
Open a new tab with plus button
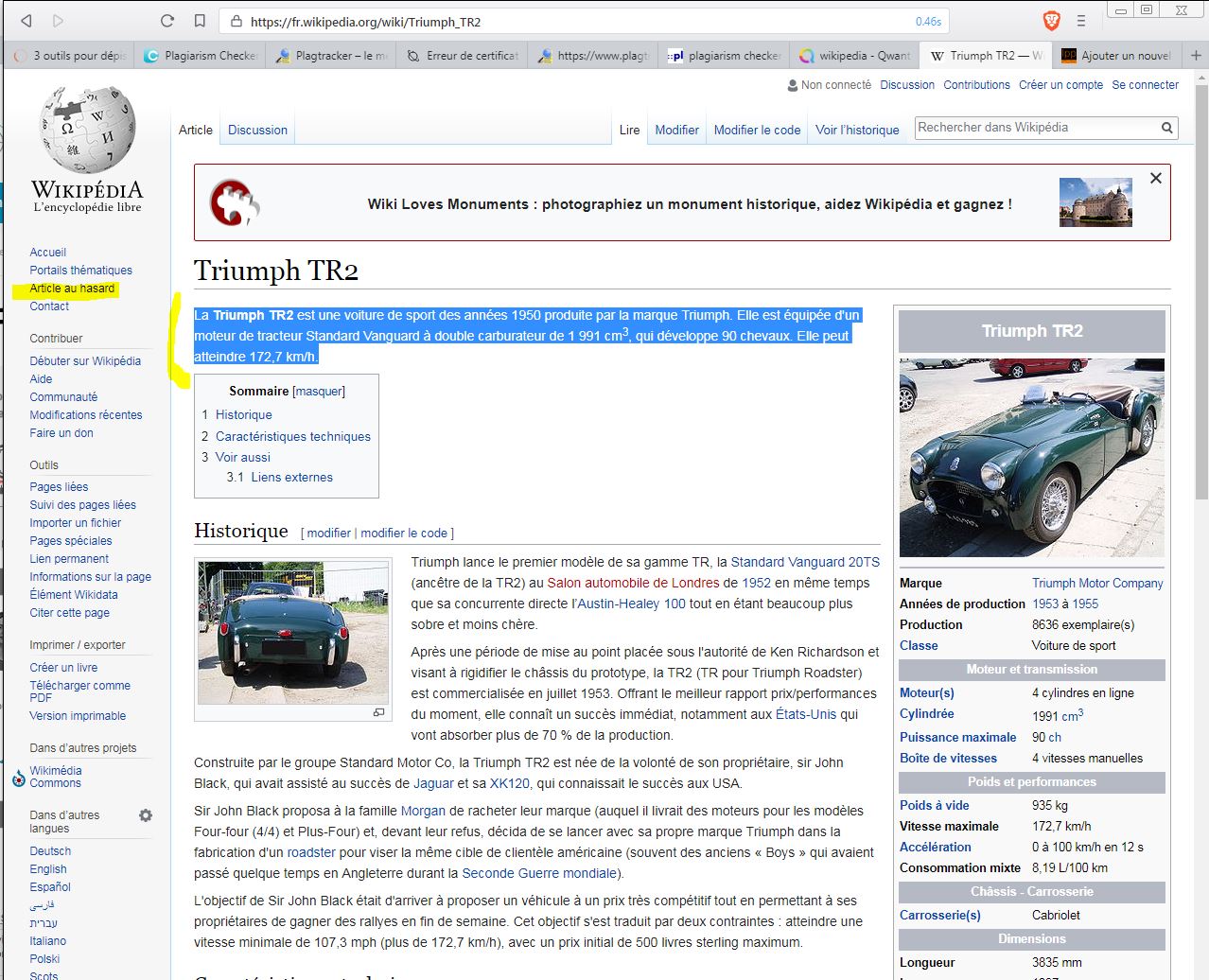[1196, 56]
